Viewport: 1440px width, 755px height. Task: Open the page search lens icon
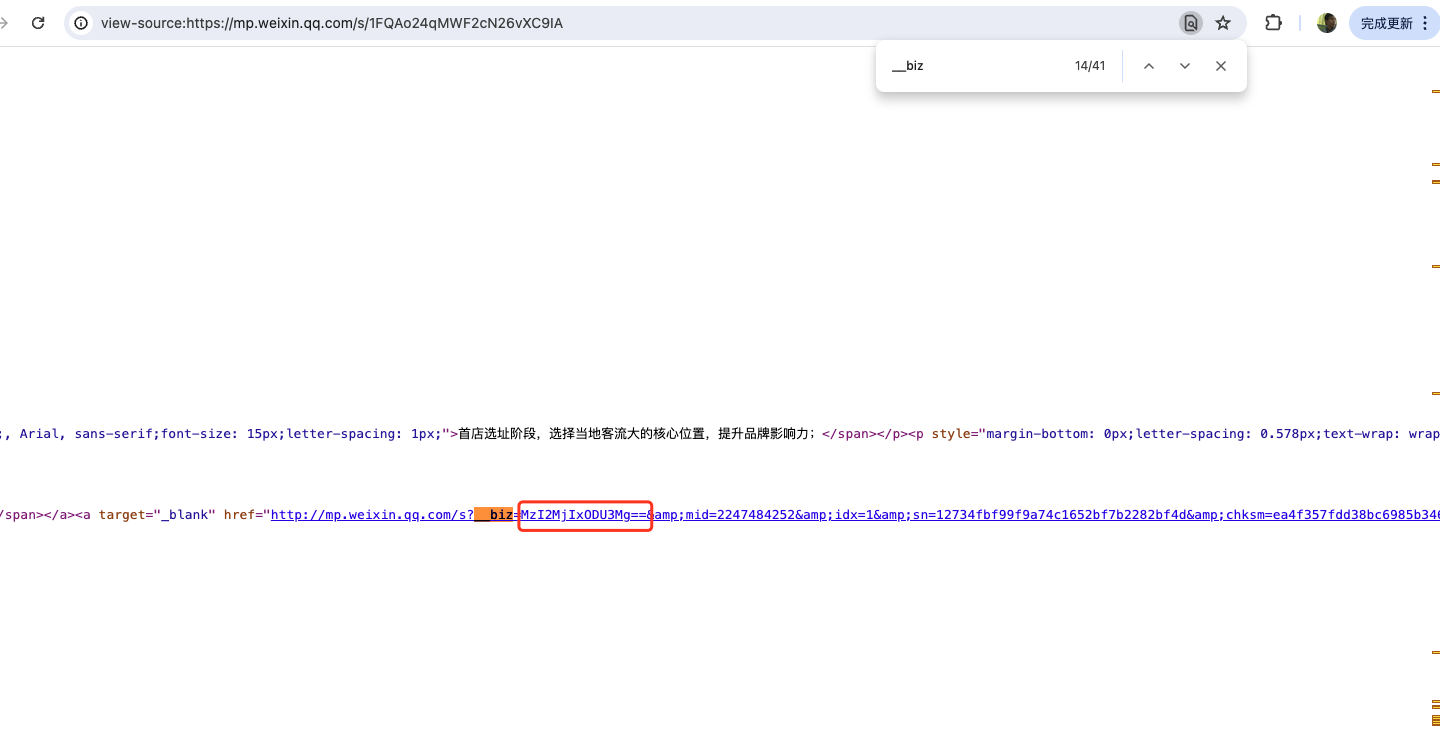click(1190, 23)
